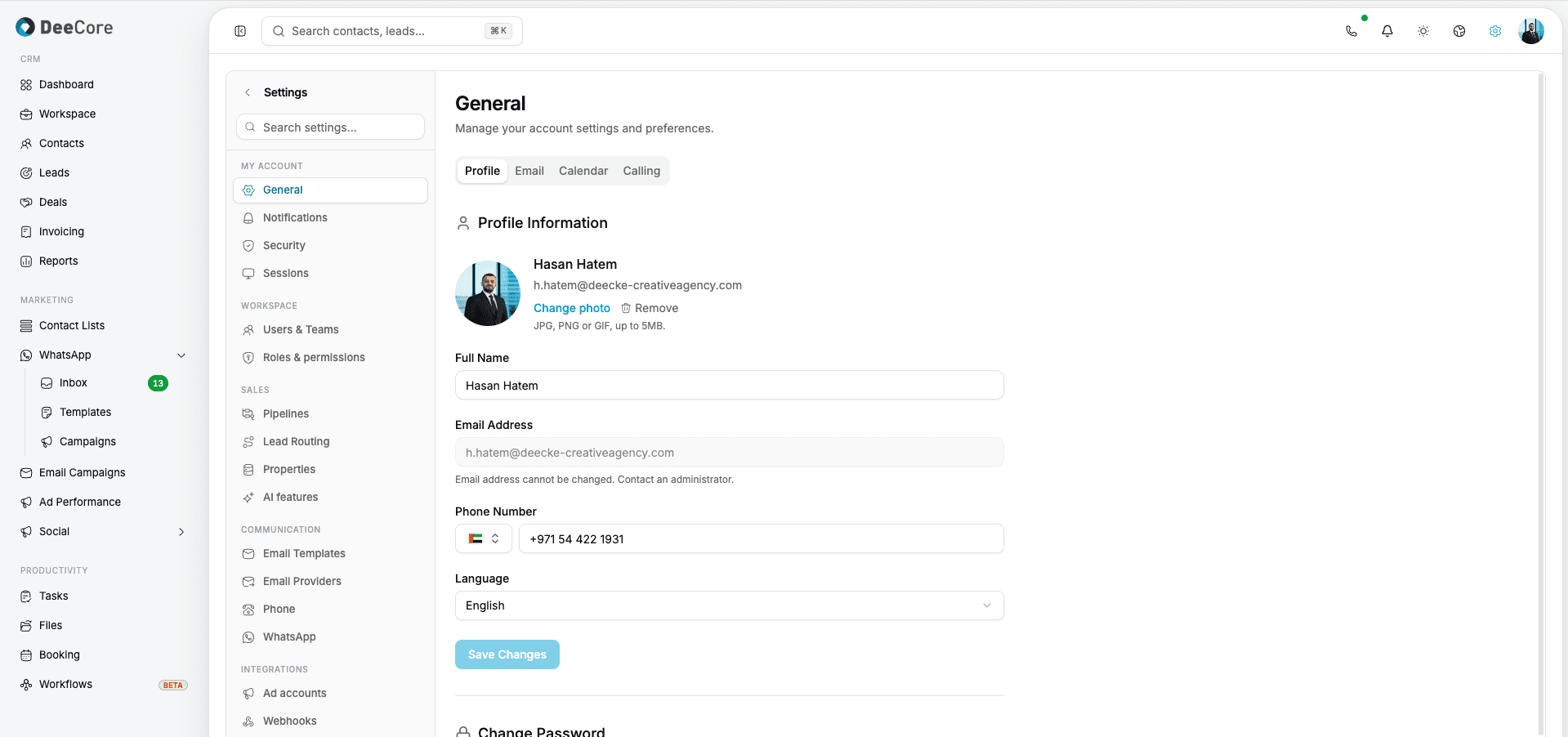1568x737 pixels.
Task: Click the Phone Number input field
Action: pos(761,538)
